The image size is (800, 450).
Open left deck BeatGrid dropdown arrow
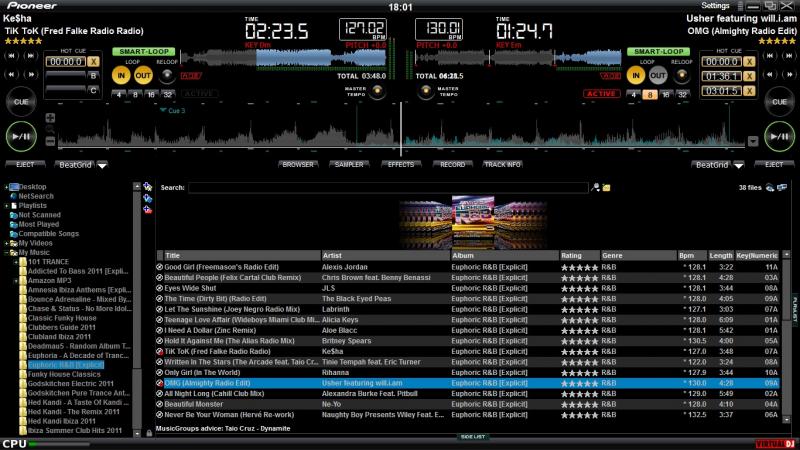(x=102, y=165)
